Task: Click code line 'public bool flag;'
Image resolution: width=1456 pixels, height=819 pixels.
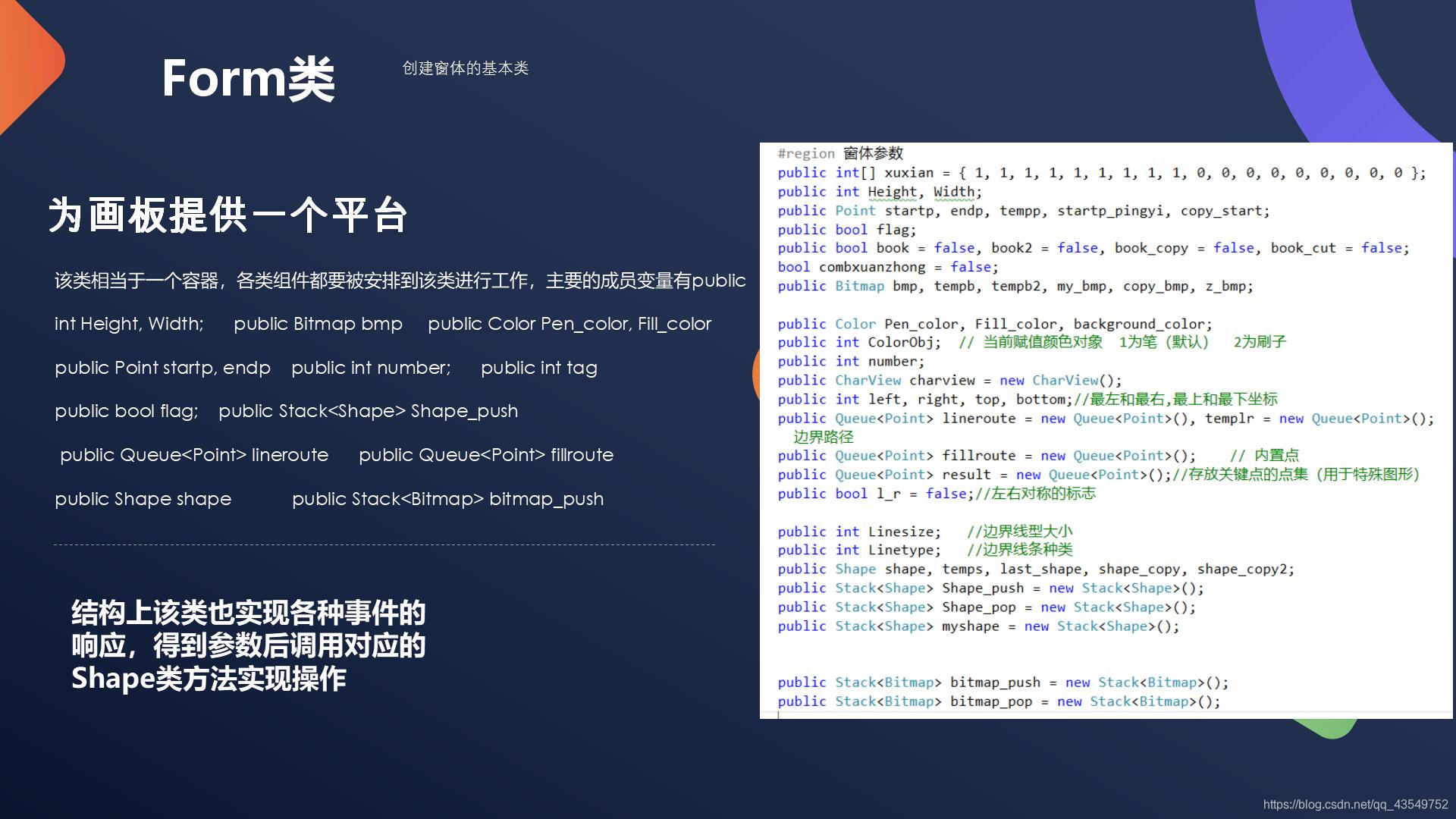Action: [x=847, y=230]
